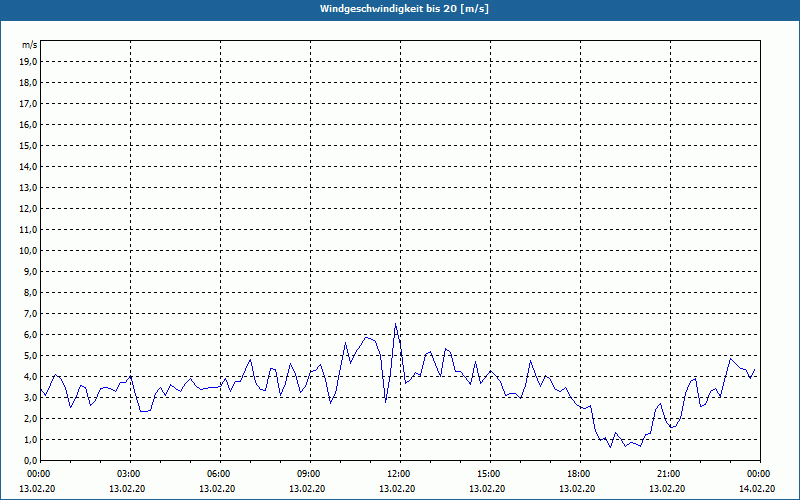800x500 pixels.
Task: Click the 13.02.20 date under 21:00
Action: tap(667, 488)
